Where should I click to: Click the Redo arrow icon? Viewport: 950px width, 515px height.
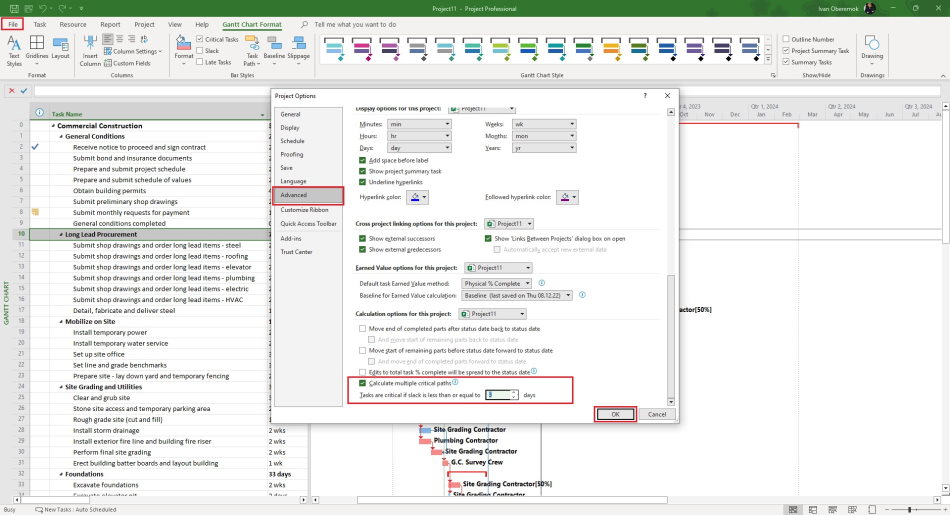62,8
